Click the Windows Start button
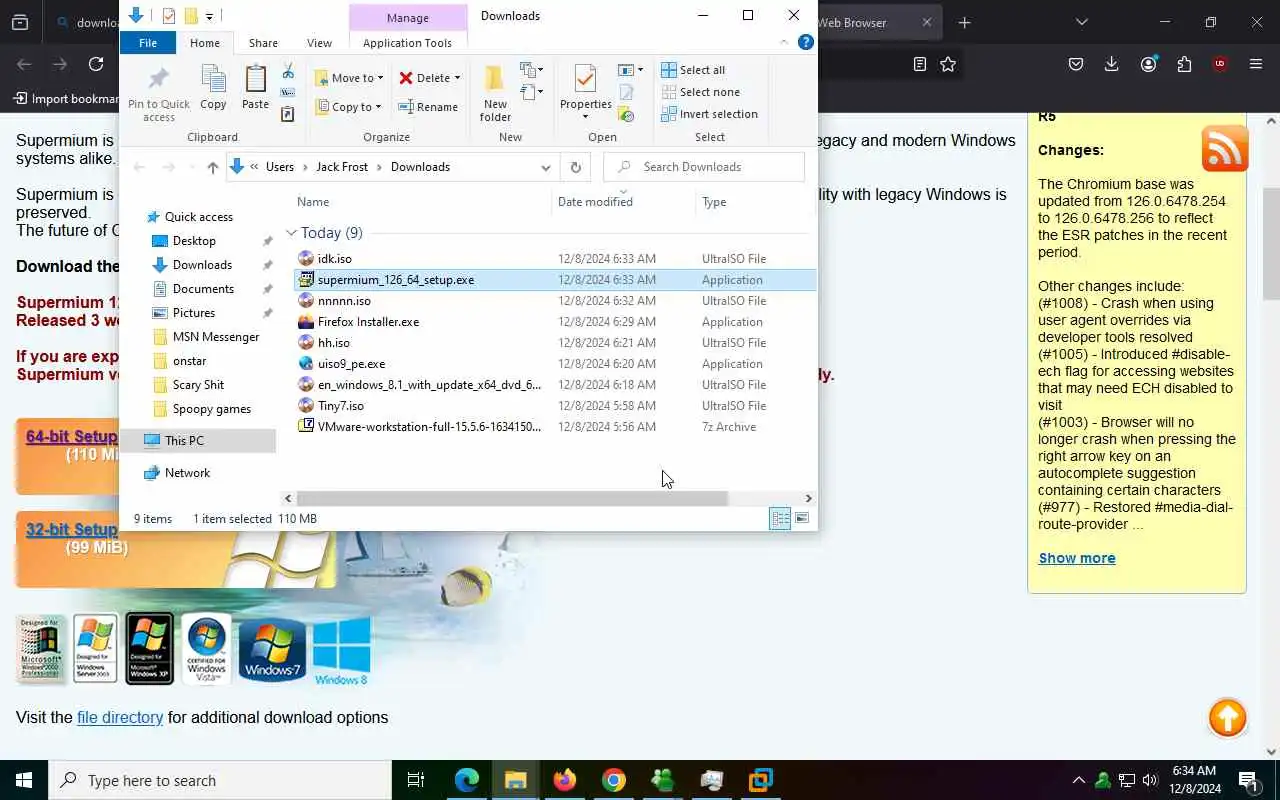This screenshot has height=800, width=1280. pos(24,780)
